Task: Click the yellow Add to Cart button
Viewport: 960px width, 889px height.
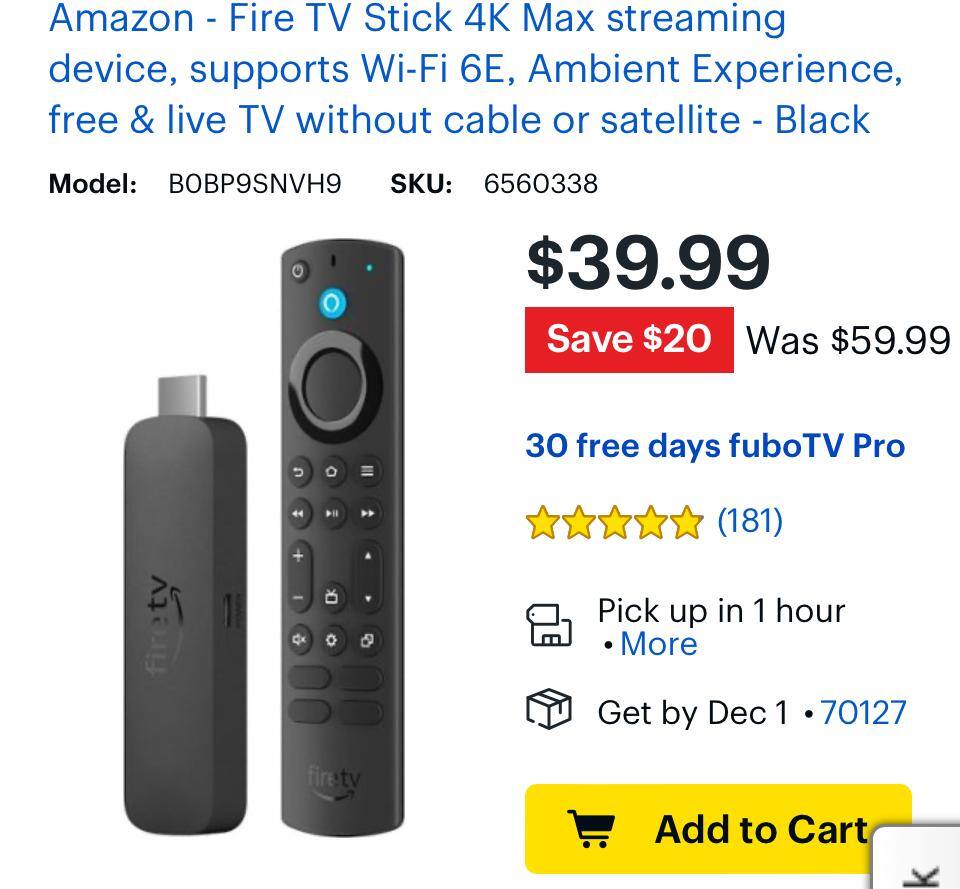Action: coord(718,828)
